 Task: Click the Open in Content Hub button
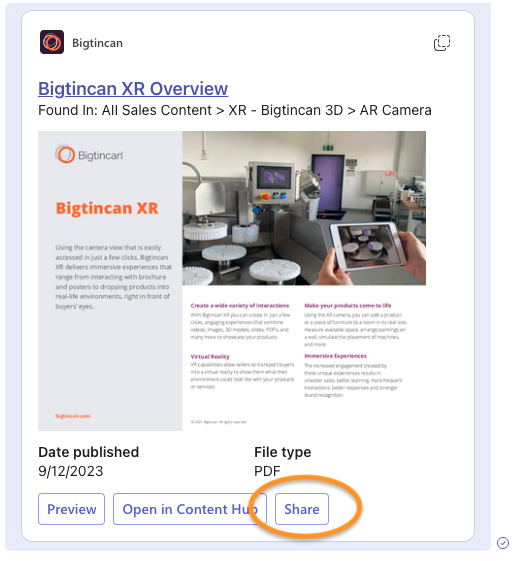click(x=190, y=509)
